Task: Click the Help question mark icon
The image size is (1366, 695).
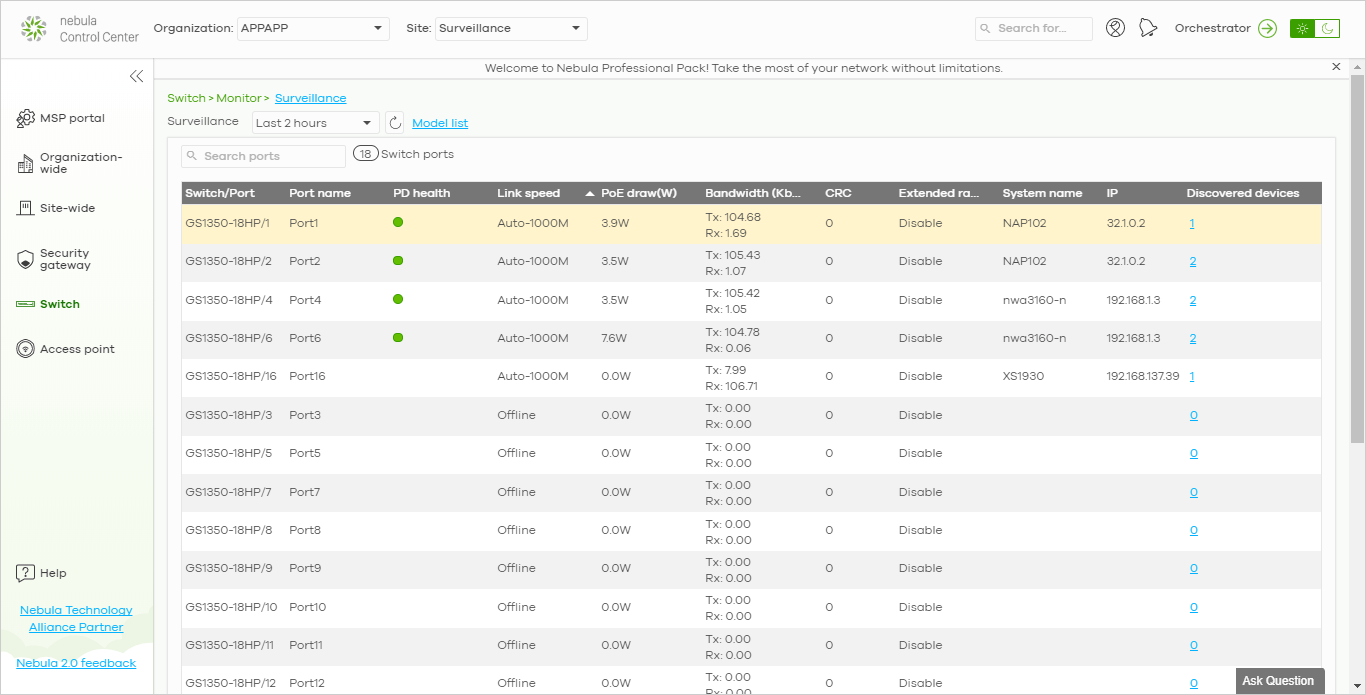Action: pos(26,573)
